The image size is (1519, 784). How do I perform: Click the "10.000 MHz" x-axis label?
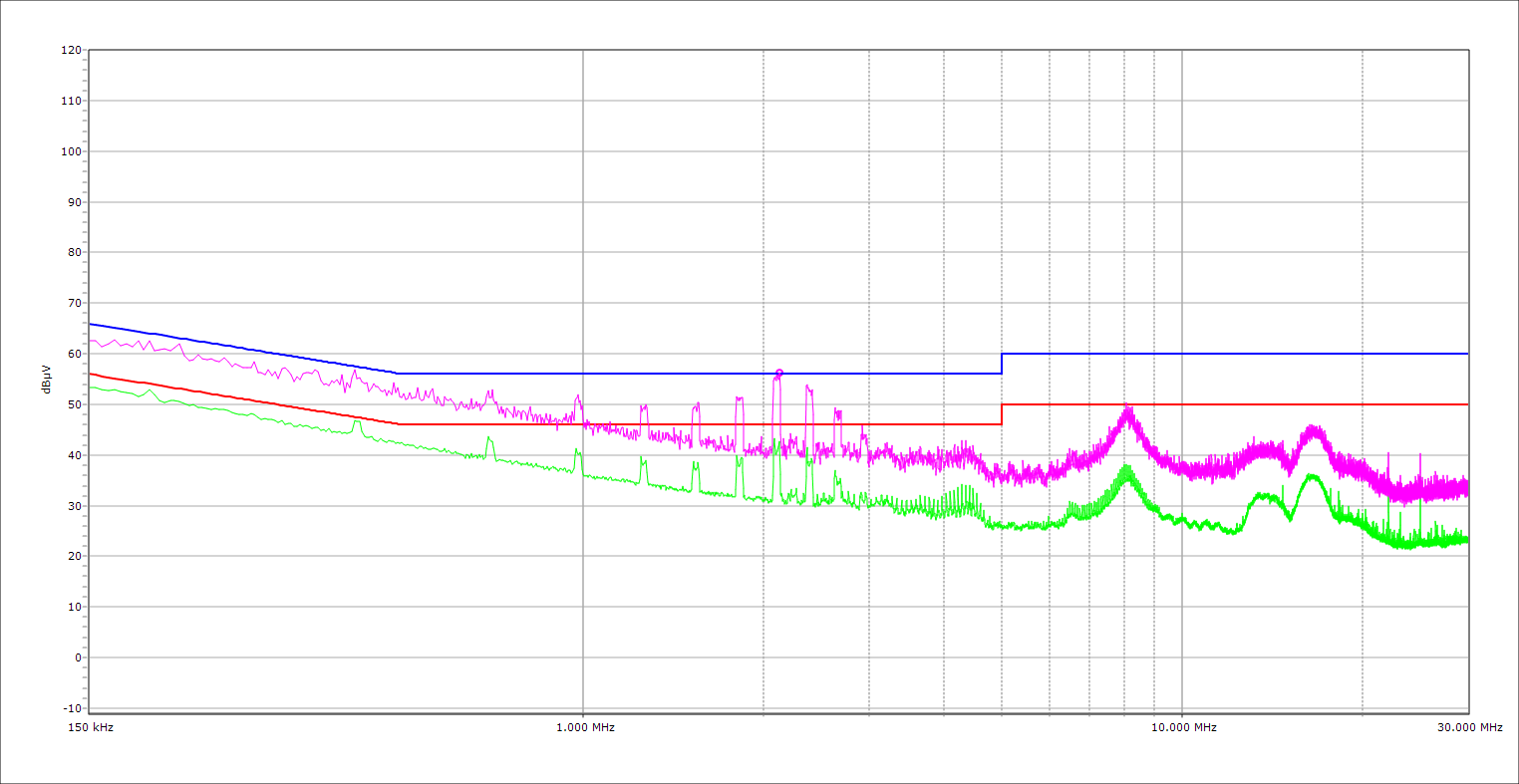click(x=1182, y=727)
